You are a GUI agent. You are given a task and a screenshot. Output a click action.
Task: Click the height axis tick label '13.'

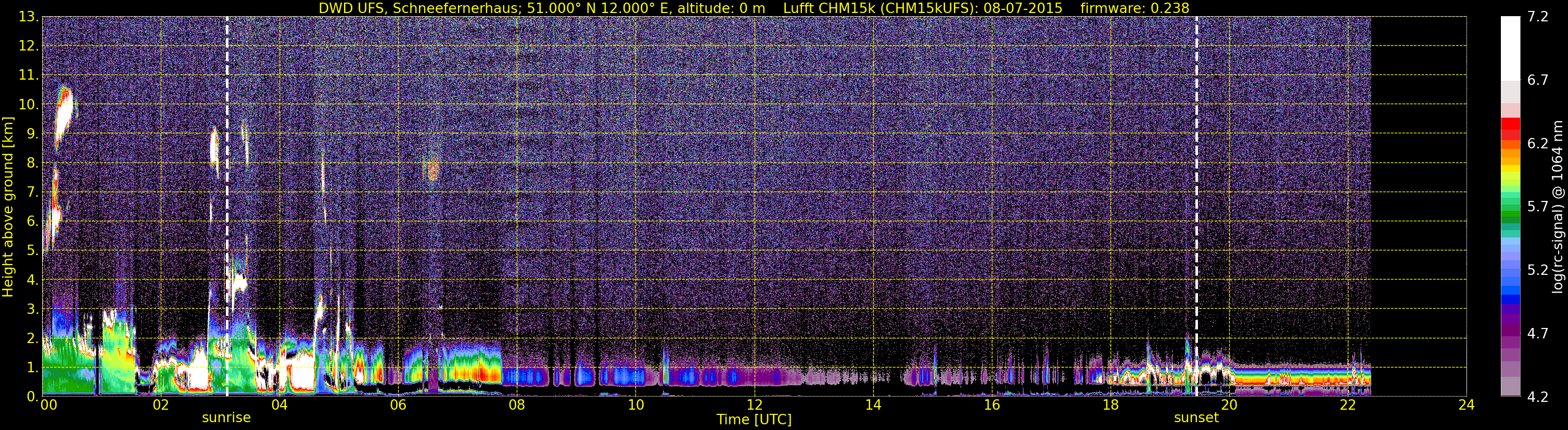coord(29,17)
